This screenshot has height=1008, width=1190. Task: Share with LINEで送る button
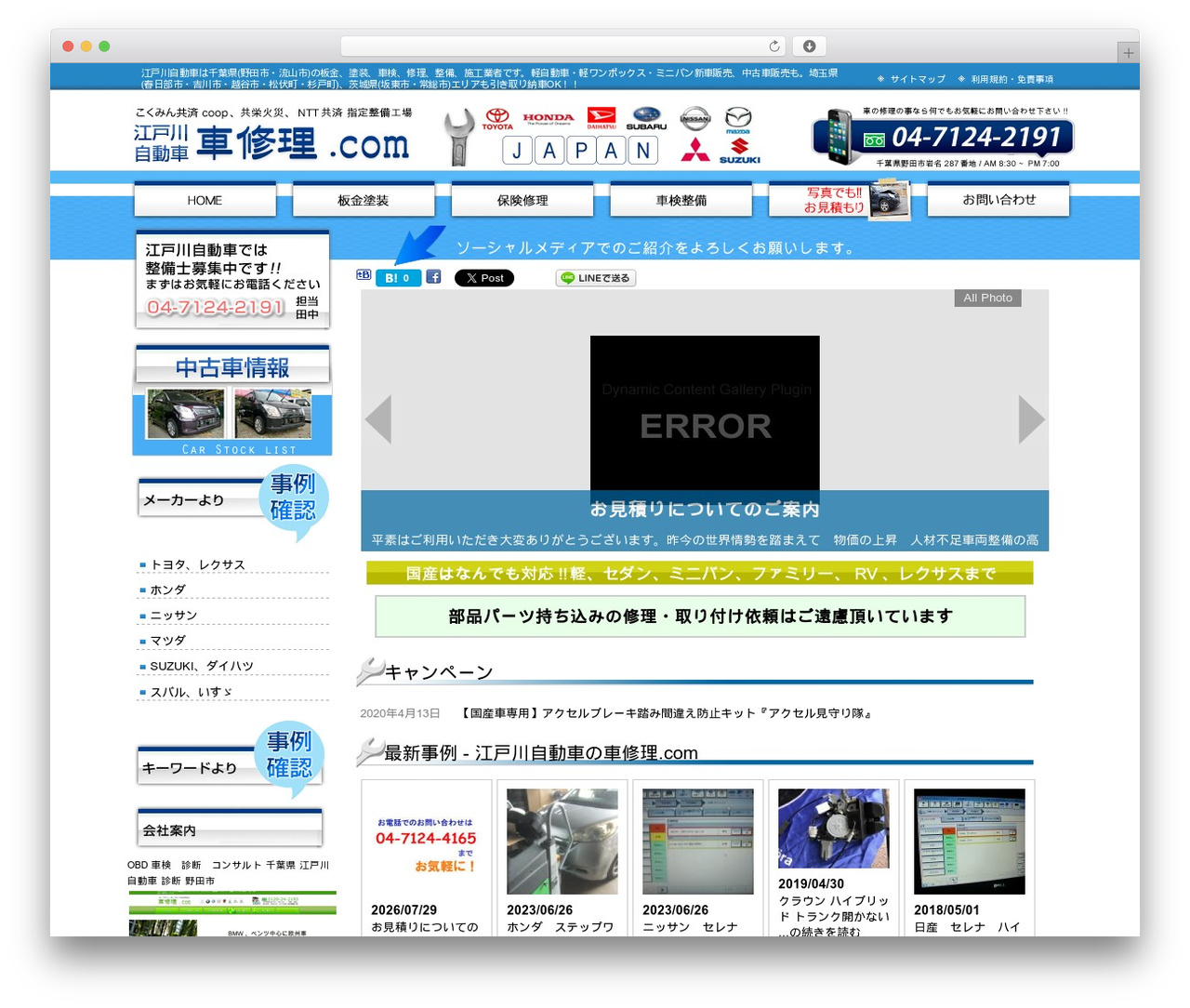coord(596,277)
